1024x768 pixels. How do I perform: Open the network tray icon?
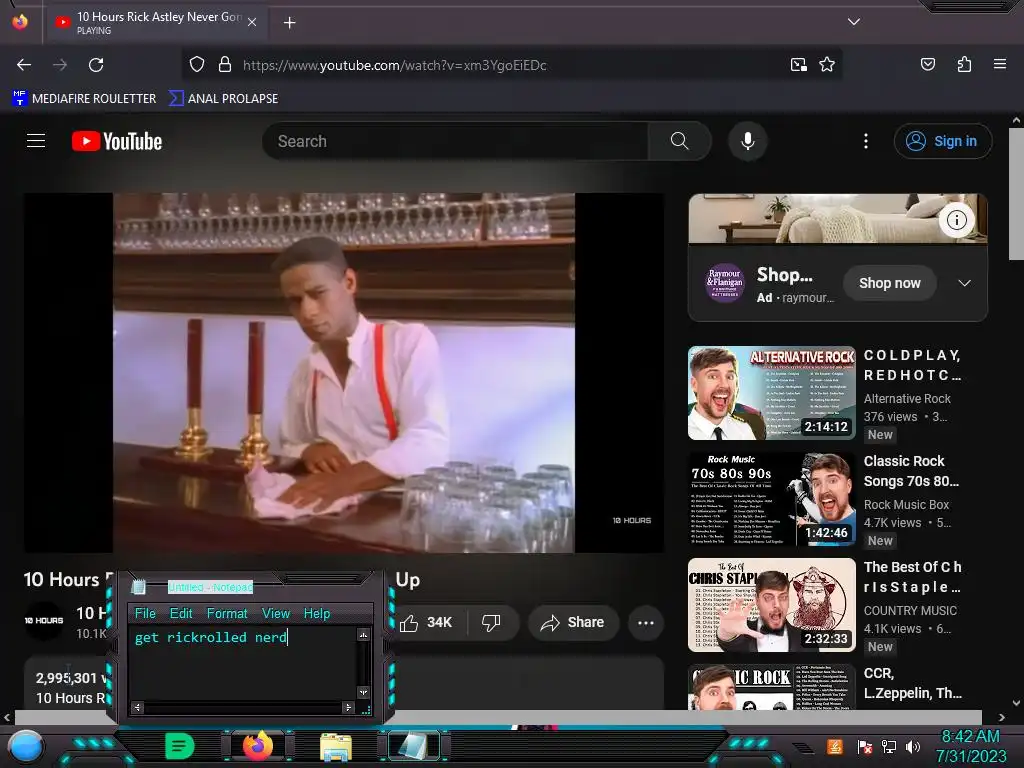click(888, 746)
